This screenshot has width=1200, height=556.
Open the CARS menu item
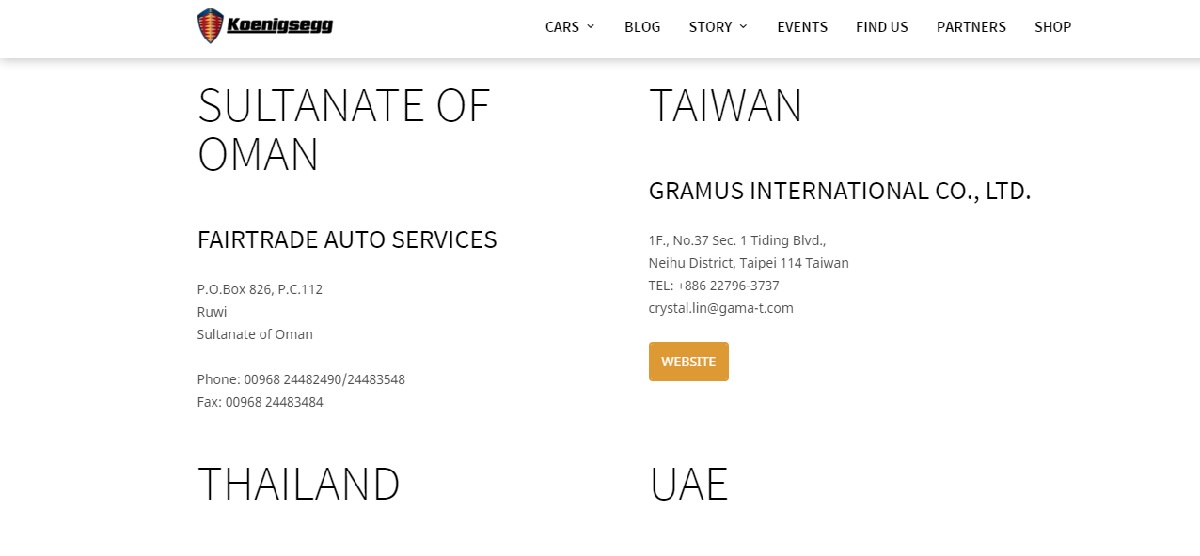point(561,27)
